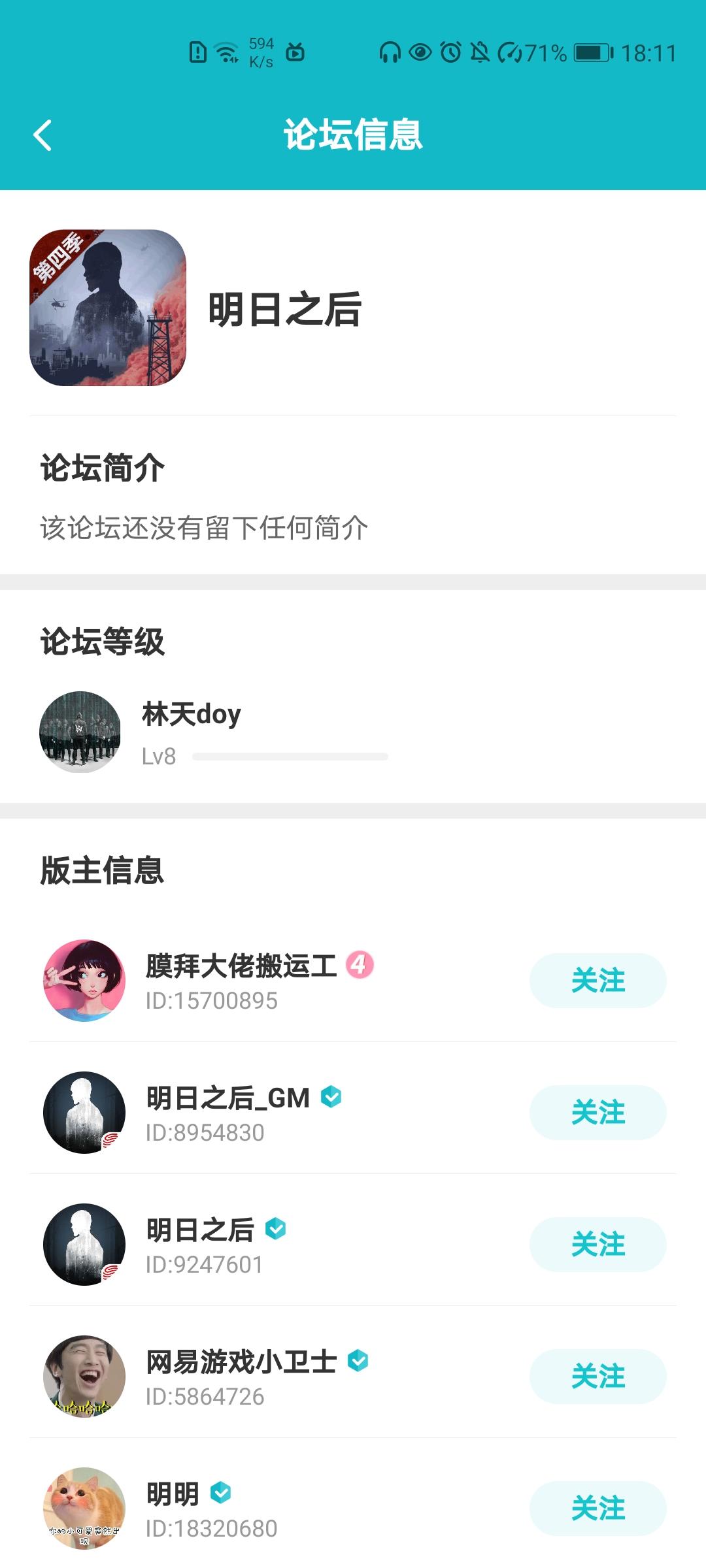Open the 明日之后 game forum icon

[108, 308]
